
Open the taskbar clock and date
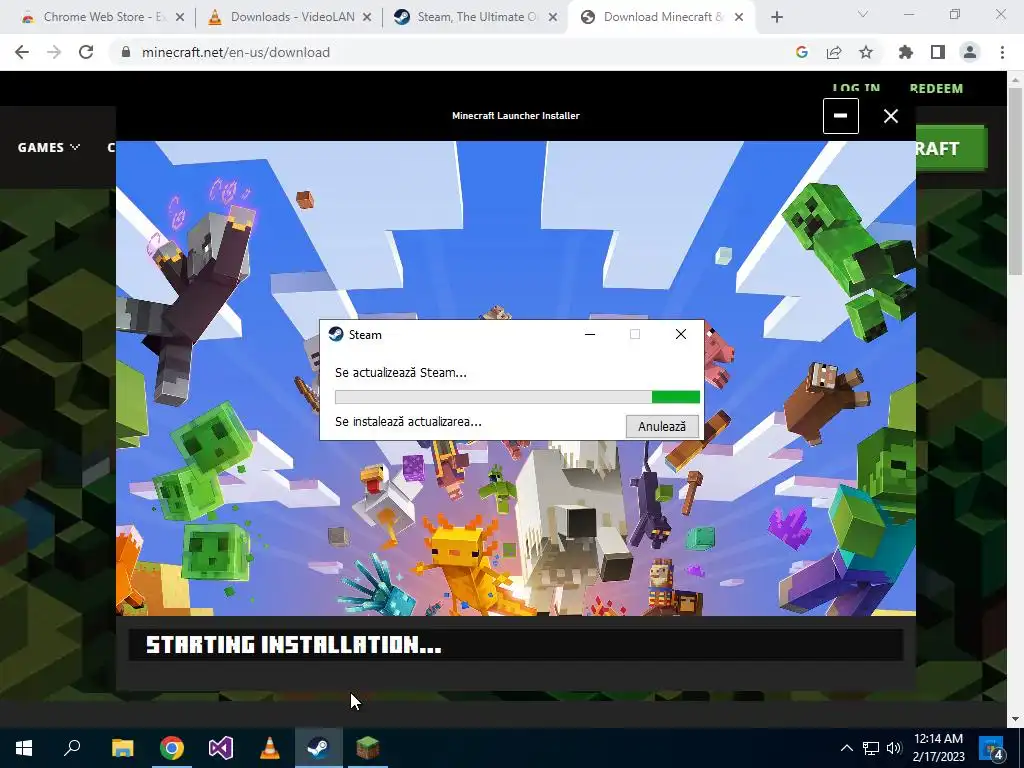(938, 748)
